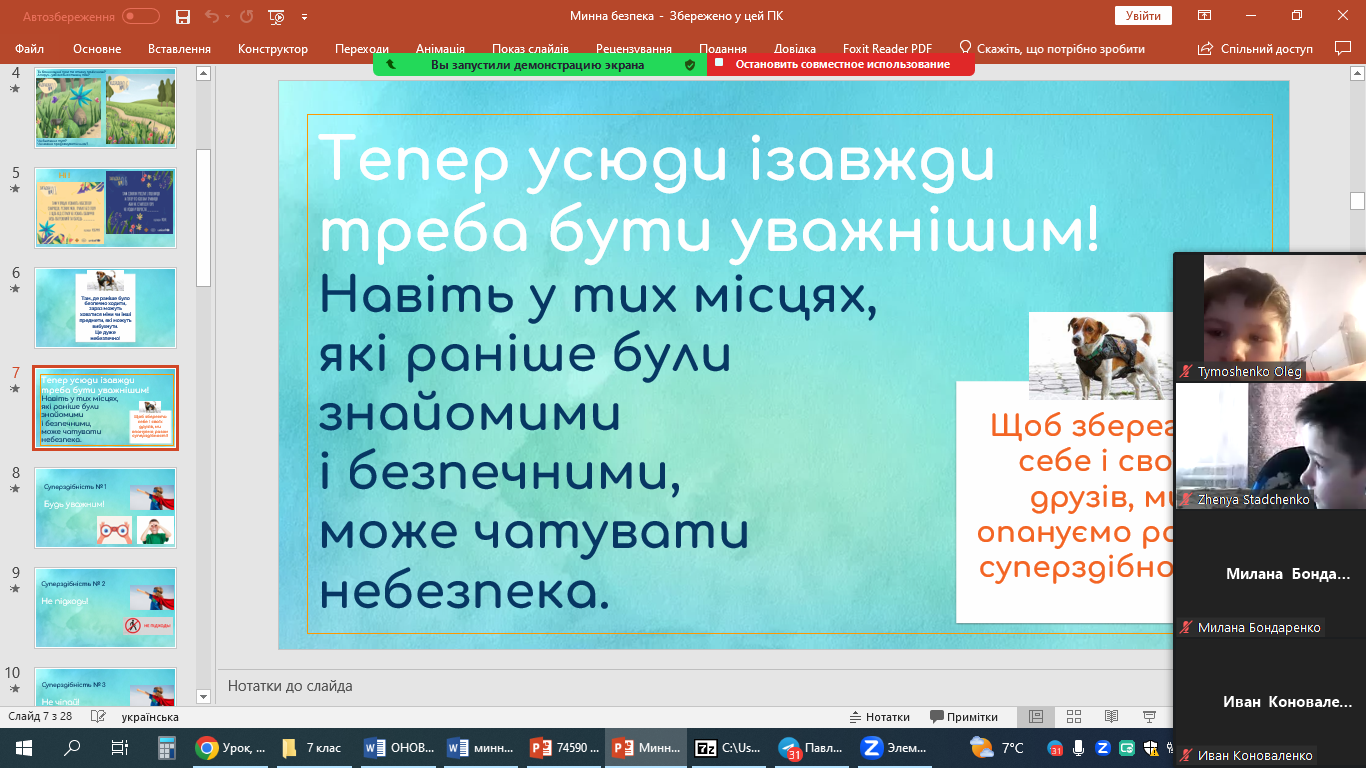This screenshot has height=768, width=1366.
Task: Open the undo history dropdown arrow
Action: [x=226, y=17]
